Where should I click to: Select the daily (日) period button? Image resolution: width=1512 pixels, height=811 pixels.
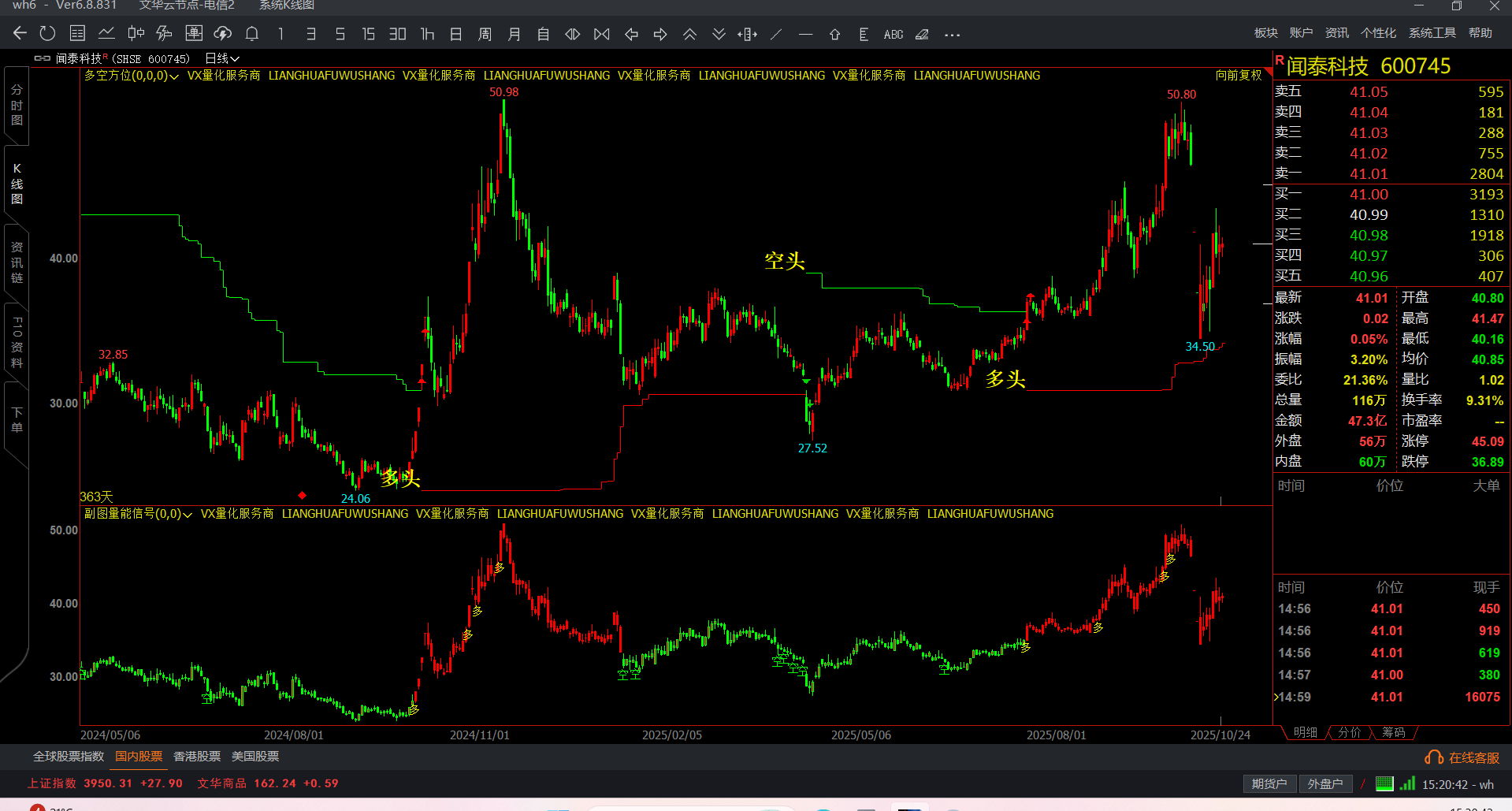point(455,34)
